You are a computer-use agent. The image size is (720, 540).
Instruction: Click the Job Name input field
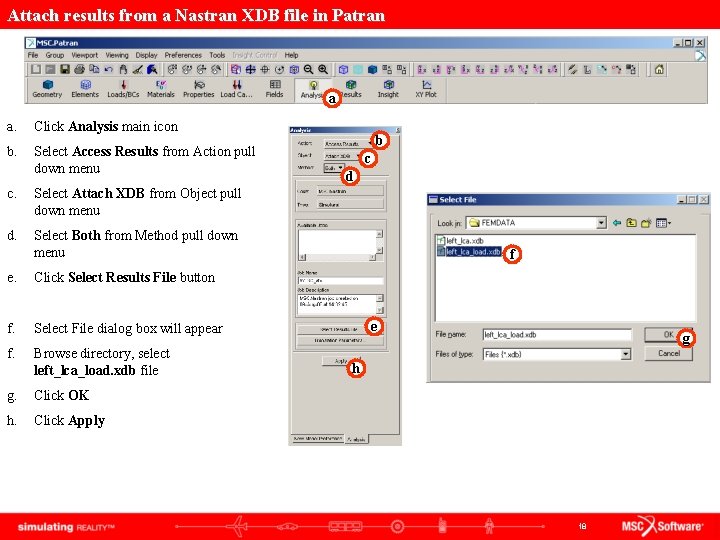coord(340,281)
